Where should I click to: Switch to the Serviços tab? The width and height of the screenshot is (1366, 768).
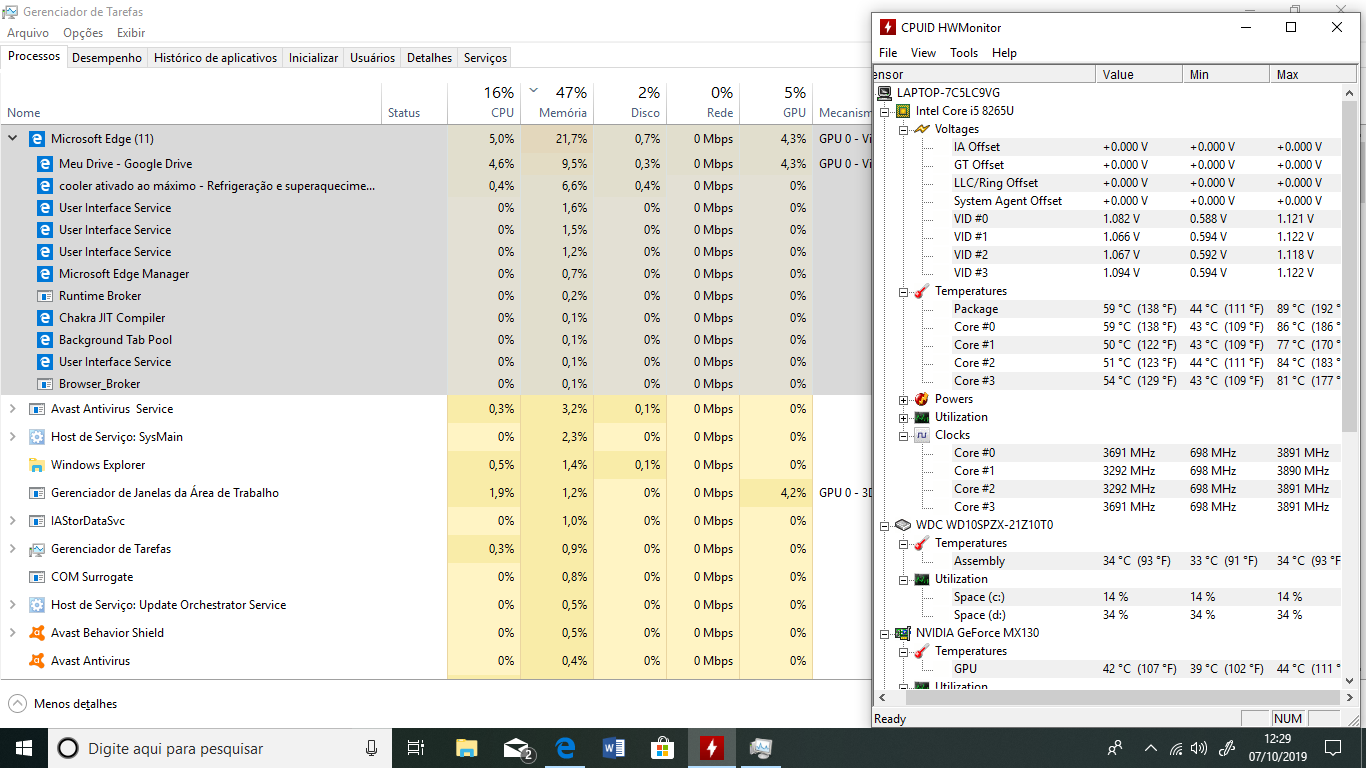485,58
